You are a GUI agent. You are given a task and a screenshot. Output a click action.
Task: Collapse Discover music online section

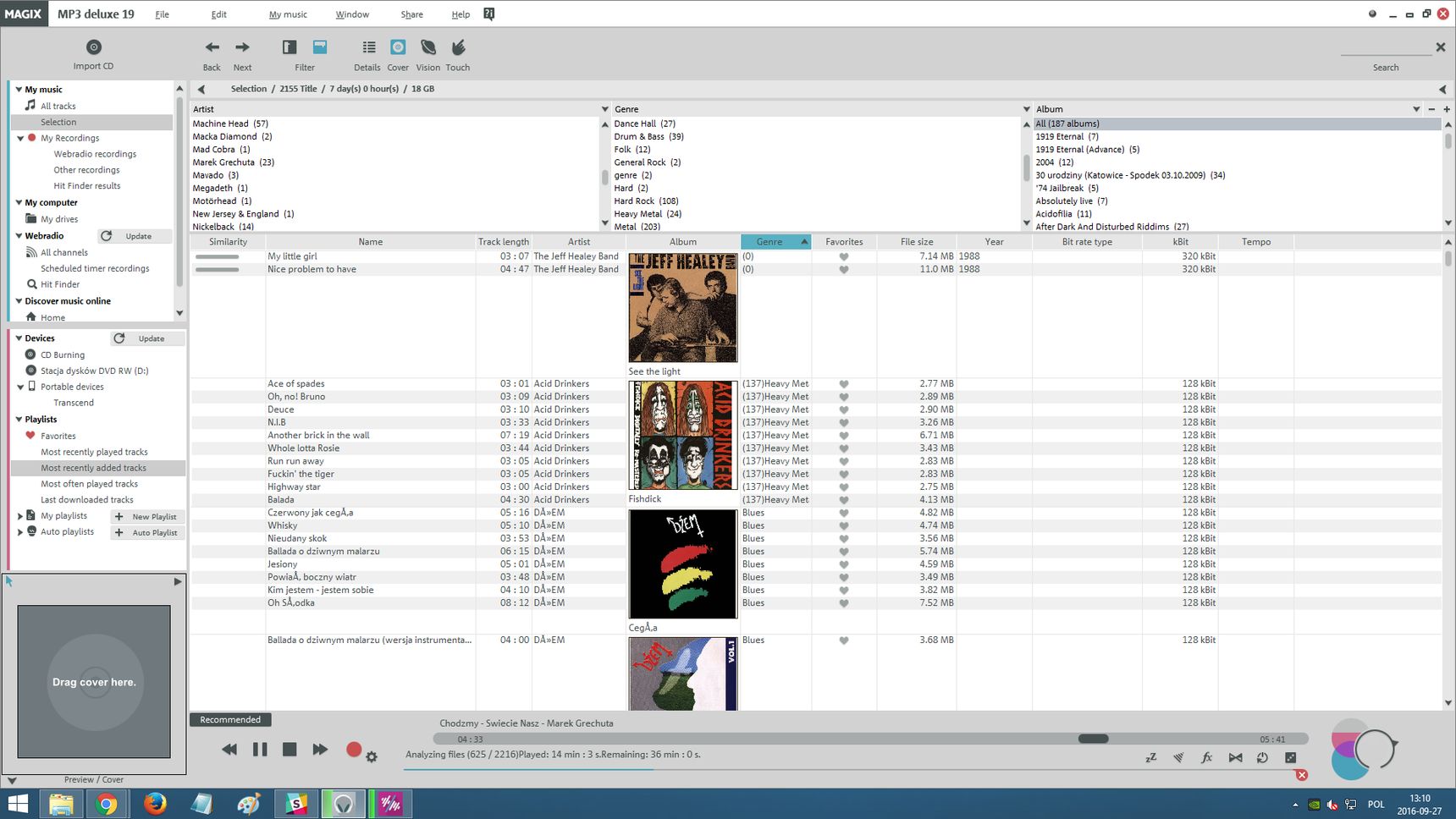click(19, 300)
